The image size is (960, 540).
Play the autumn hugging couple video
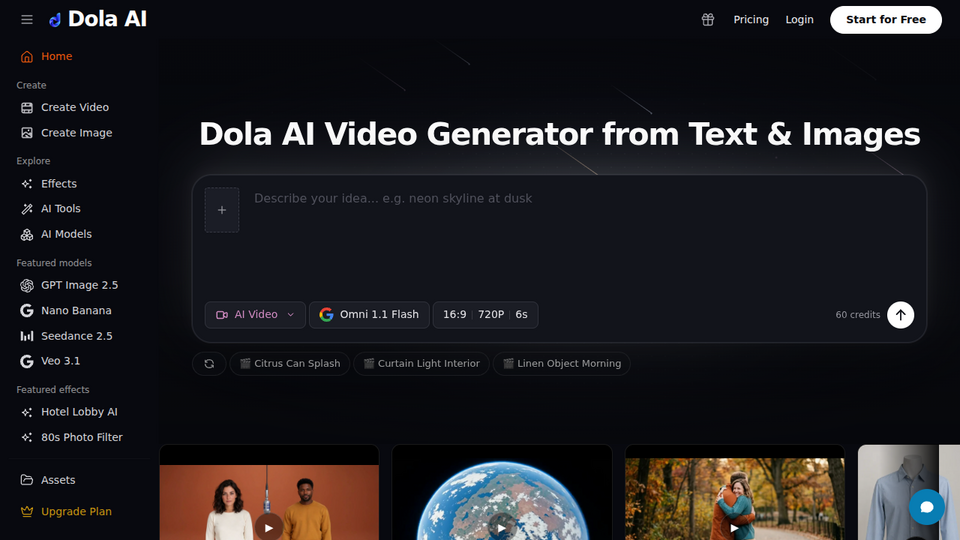coord(734,527)
